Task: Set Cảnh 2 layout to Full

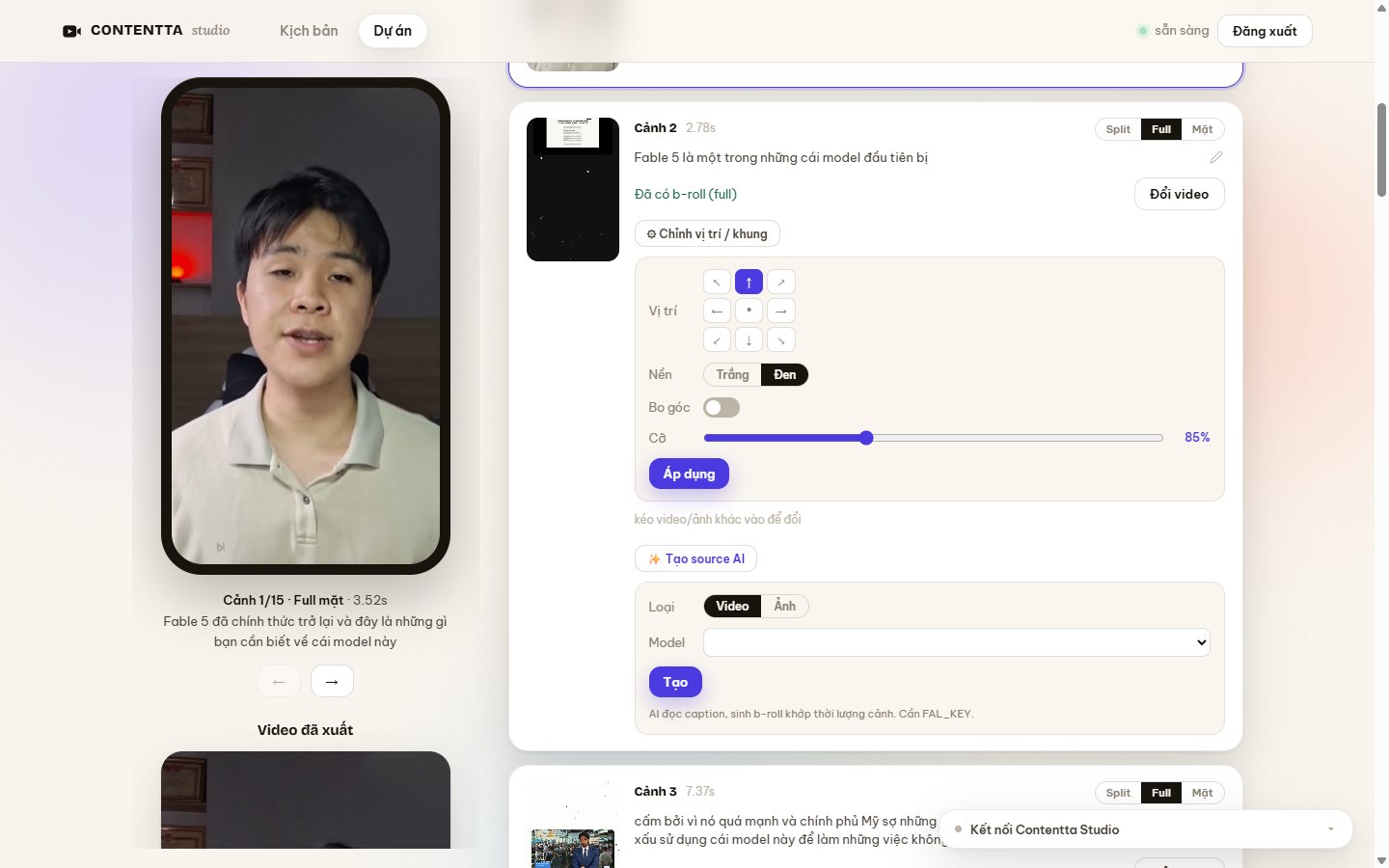Action: (x=1161, y=129)
